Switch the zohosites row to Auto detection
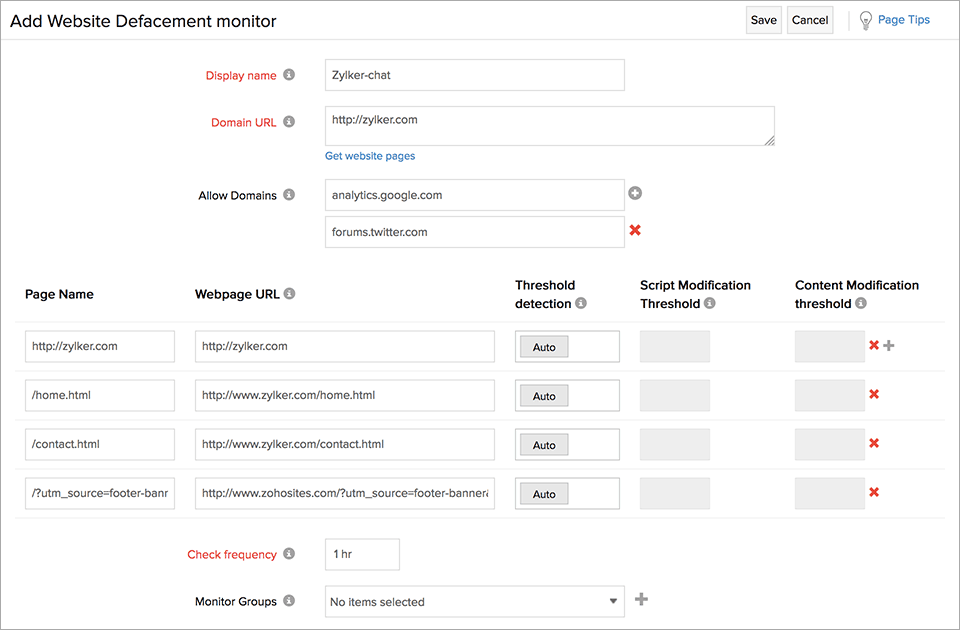The width and height of the screenshot is (960, 630). coord(543,493)
